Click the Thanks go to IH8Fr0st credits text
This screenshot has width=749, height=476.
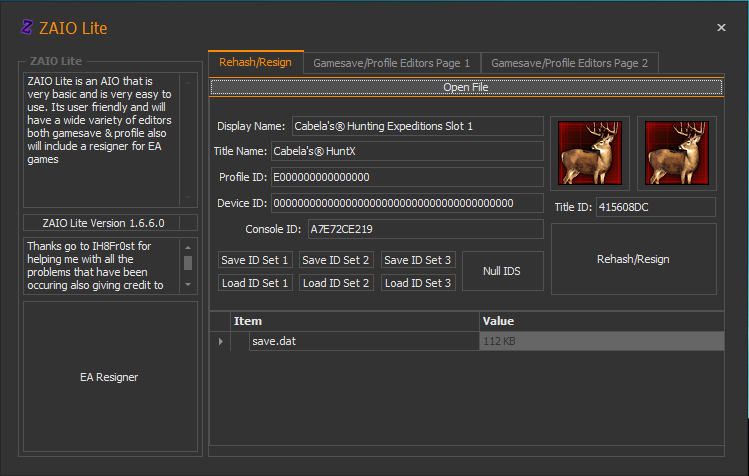tap(96, 266)
